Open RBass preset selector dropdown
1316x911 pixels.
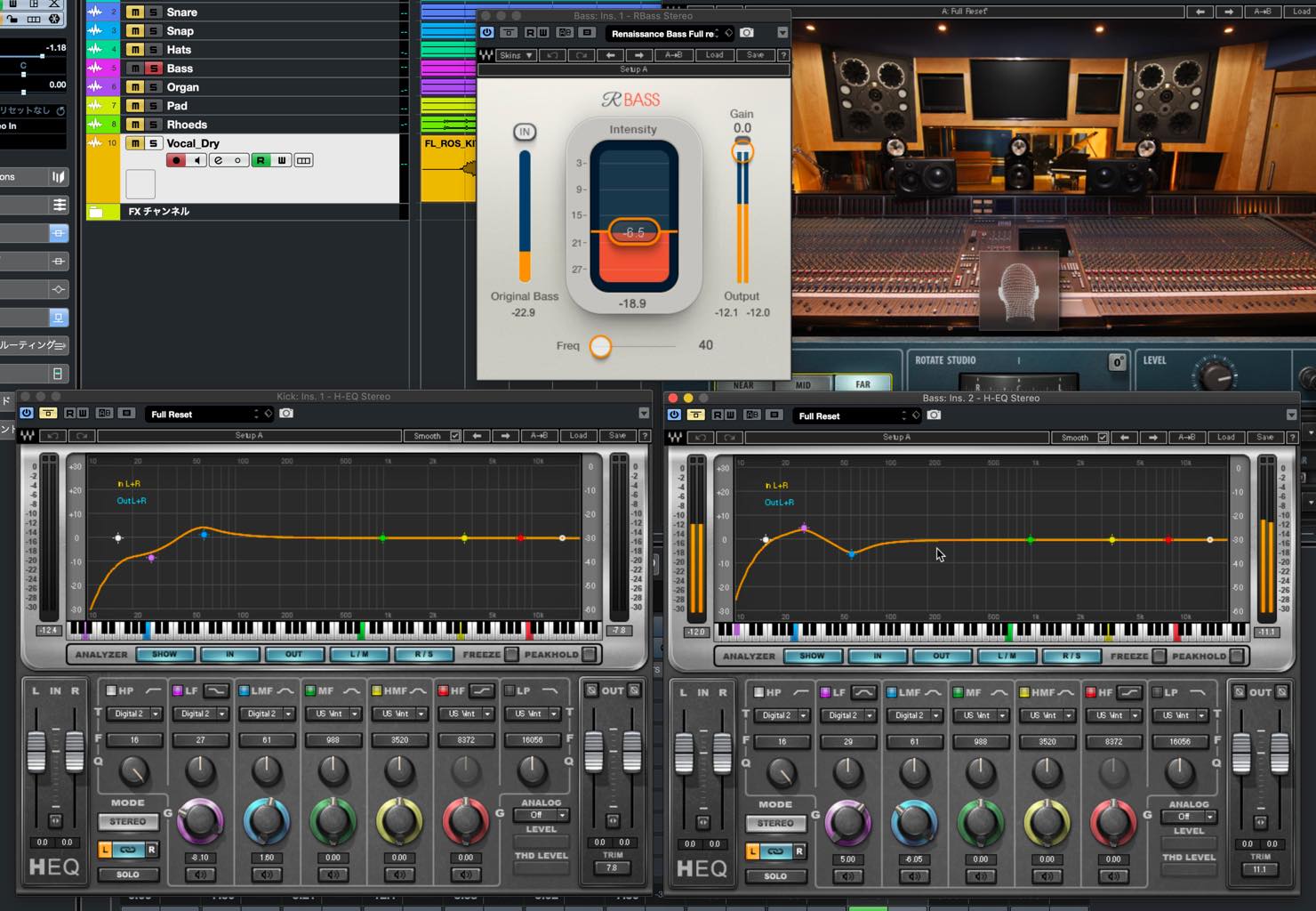point(670,34)
